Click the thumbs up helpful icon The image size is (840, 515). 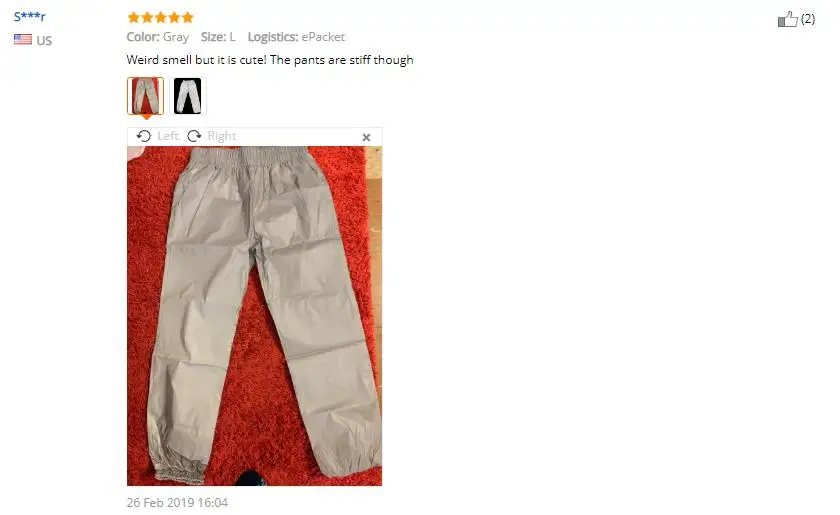click(x=787, y=19)
